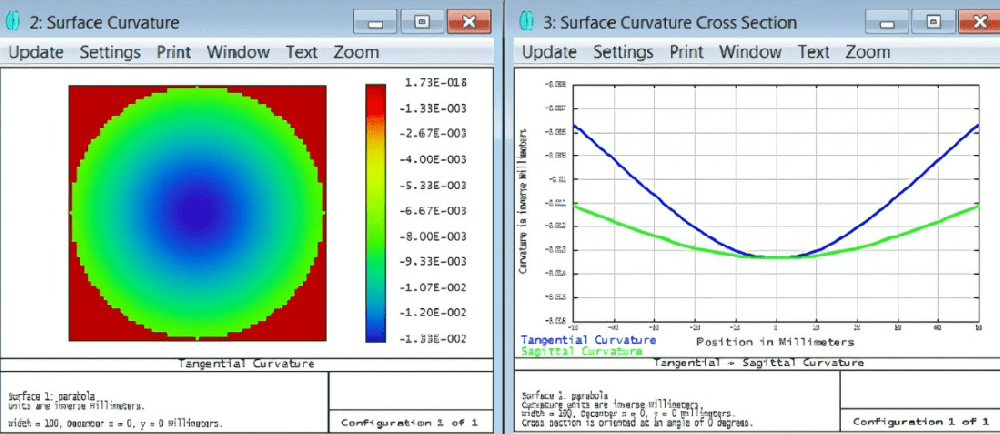
Task: Close the Surface Curvature window
Action: pos(468,21)
